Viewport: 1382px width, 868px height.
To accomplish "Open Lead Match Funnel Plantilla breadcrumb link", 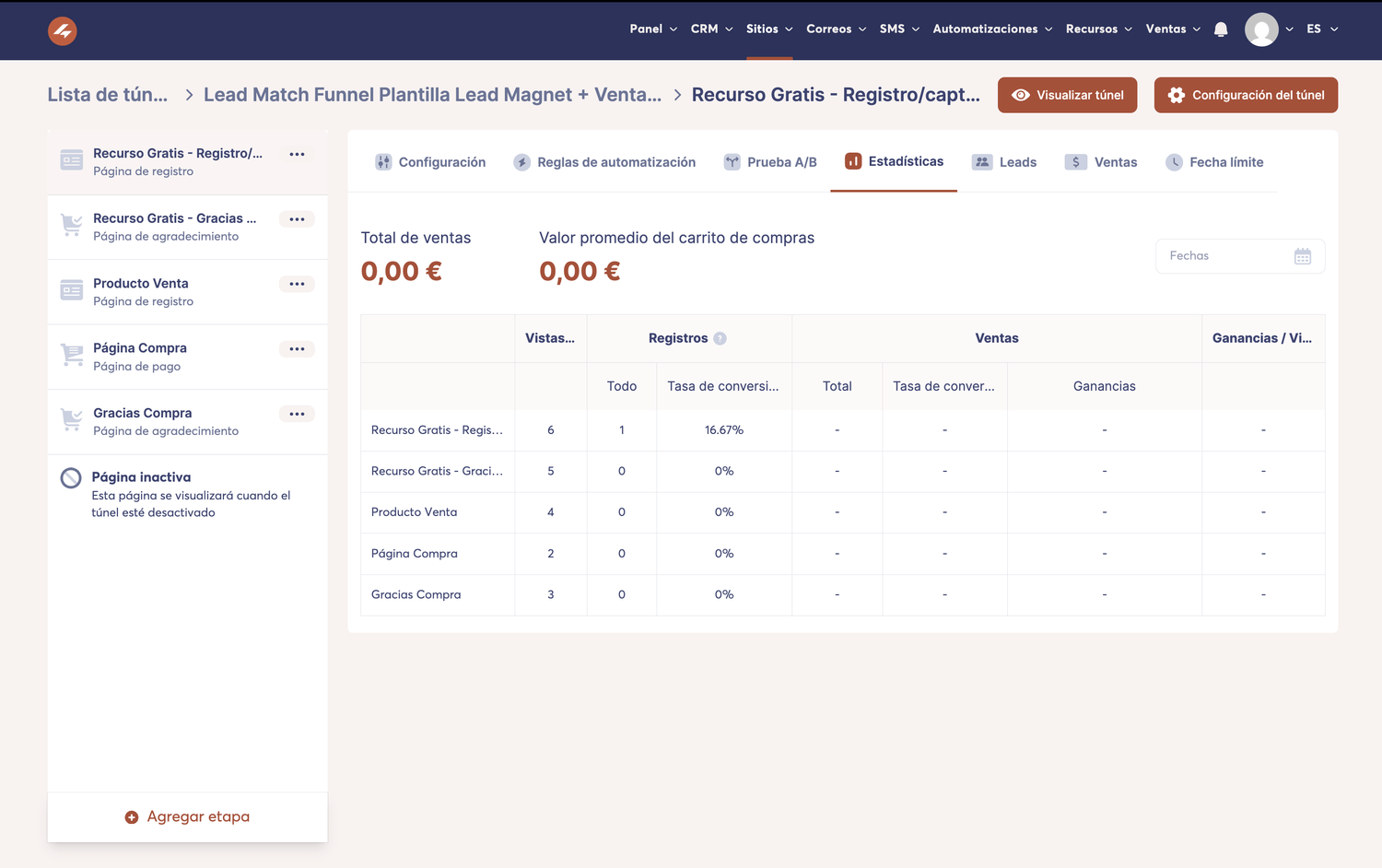I will pyautogui.click(x=432, y=95).
